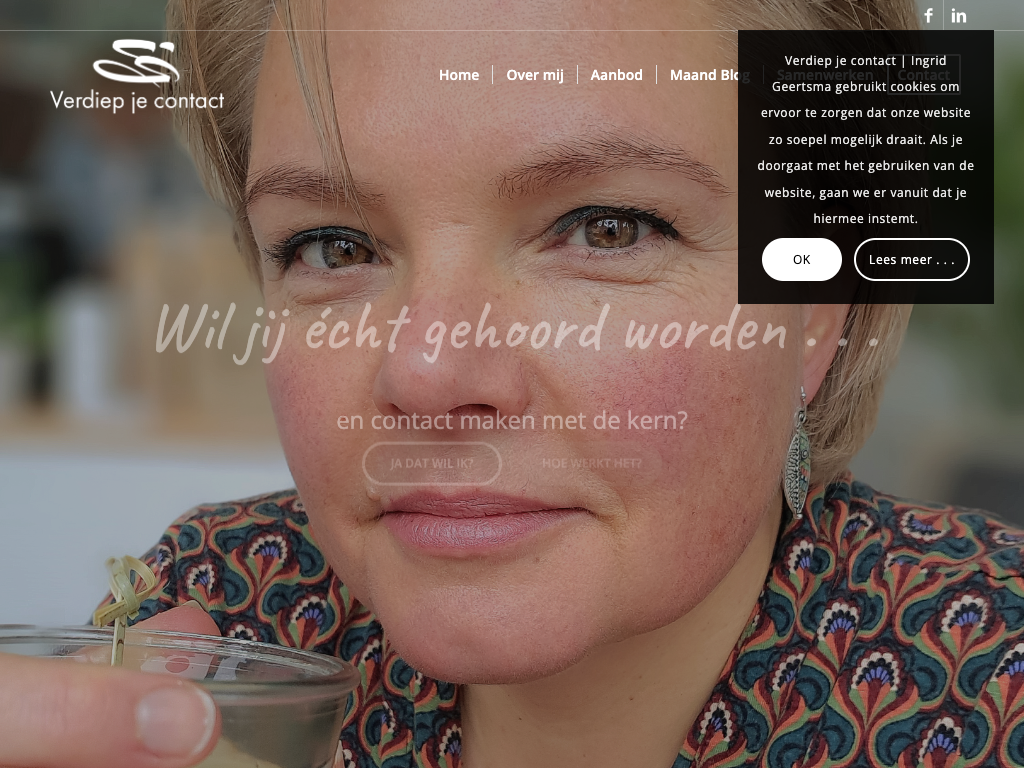
Task: Click the 'JA DAT WIL IK?' button
Action: [432, 463]
